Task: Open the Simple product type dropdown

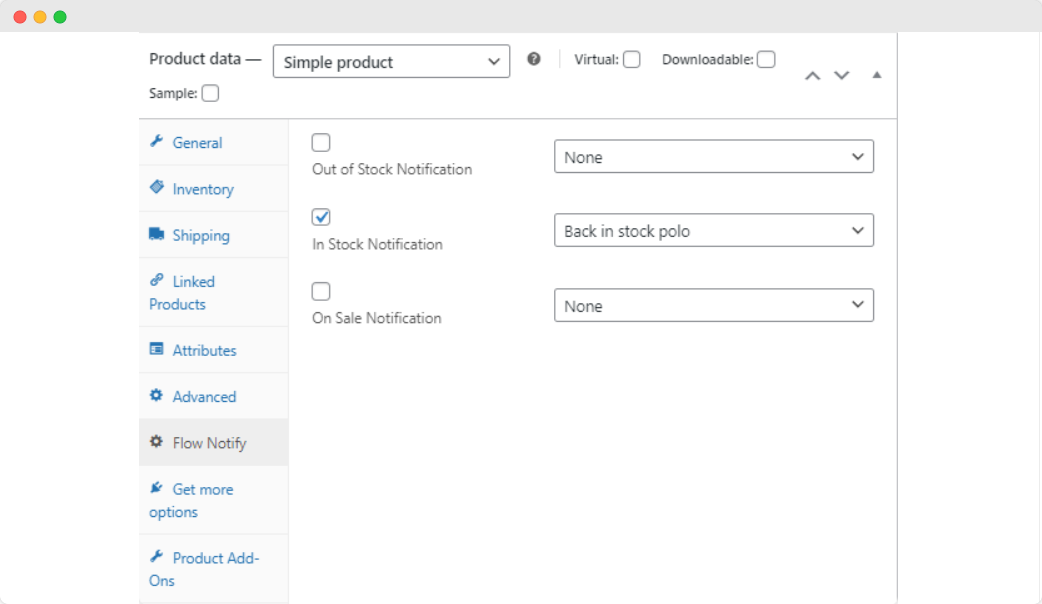Action: click(391, 61)
